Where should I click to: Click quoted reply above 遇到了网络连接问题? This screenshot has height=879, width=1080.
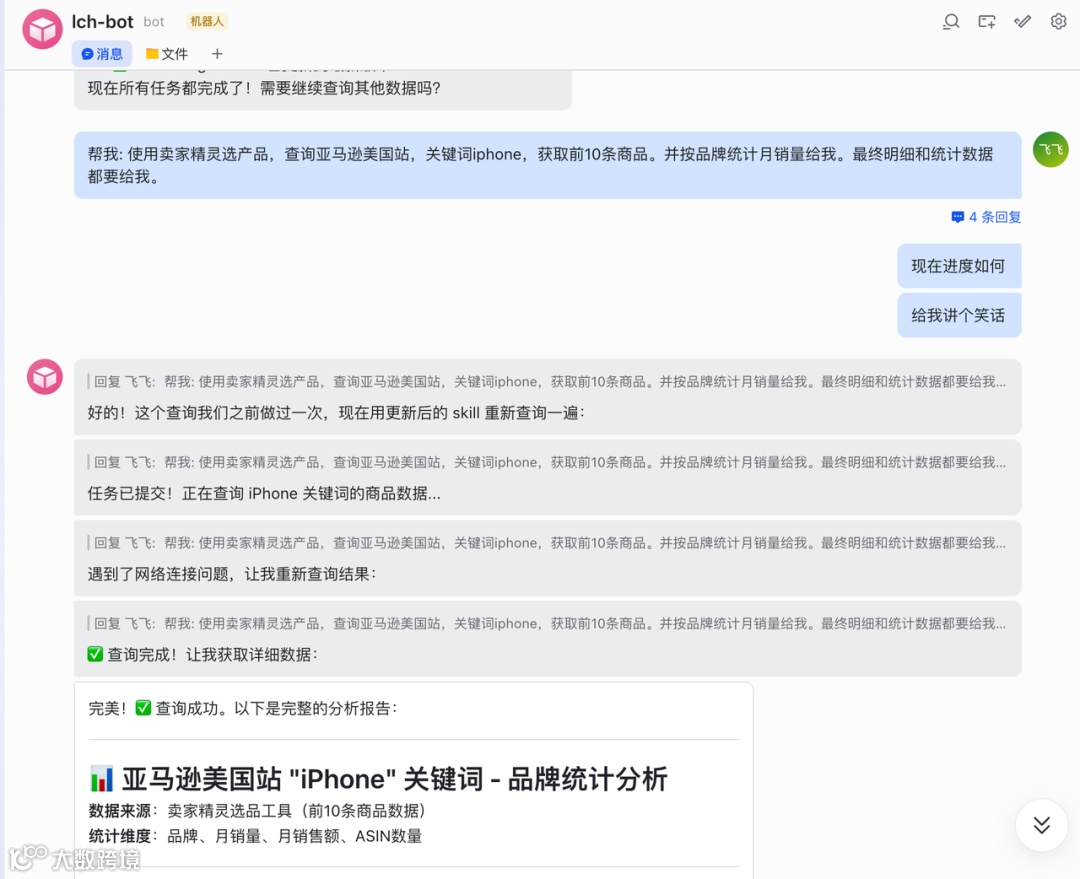(548, 543)
